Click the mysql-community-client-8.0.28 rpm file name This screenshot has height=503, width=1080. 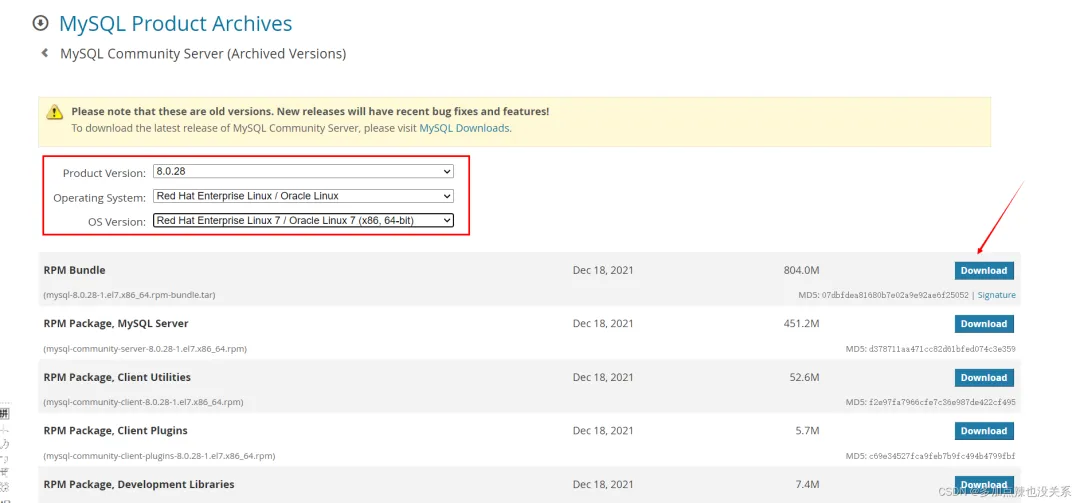[x=143, y=402]
